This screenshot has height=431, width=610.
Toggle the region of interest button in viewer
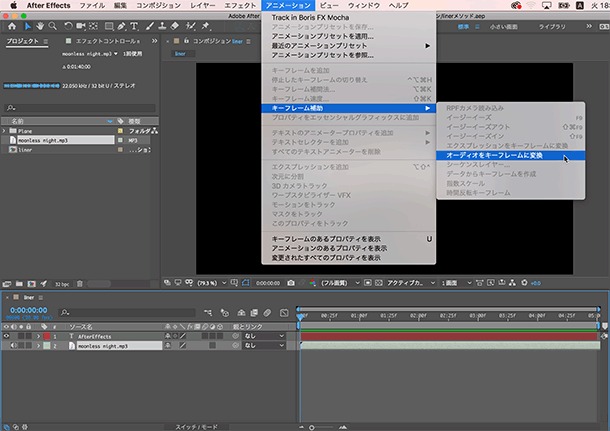point(368,283)
